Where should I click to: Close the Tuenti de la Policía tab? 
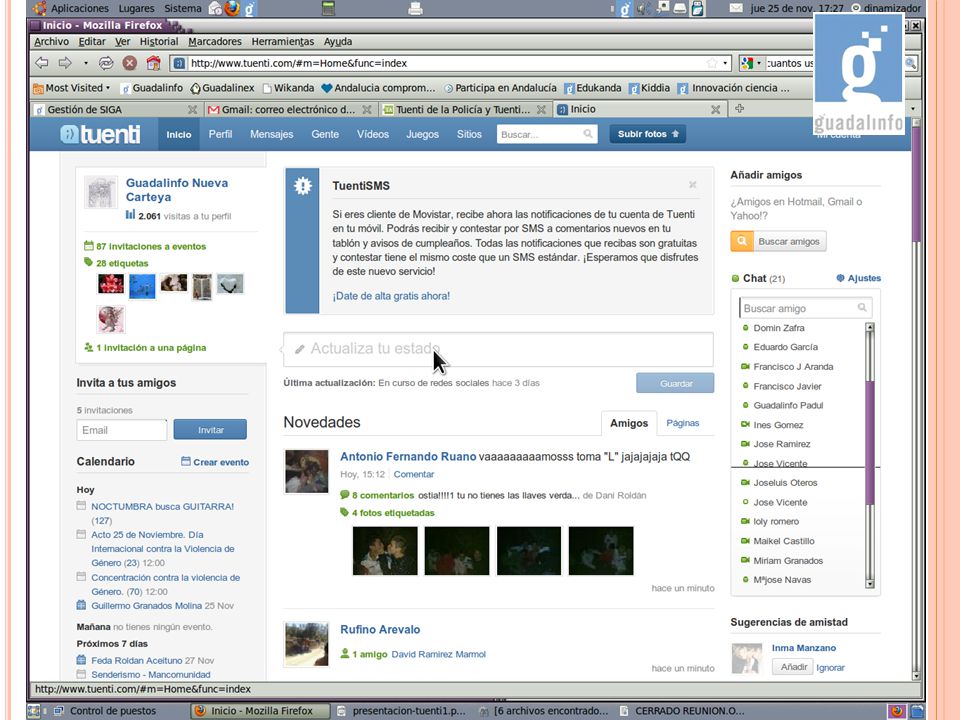point(541,110)
